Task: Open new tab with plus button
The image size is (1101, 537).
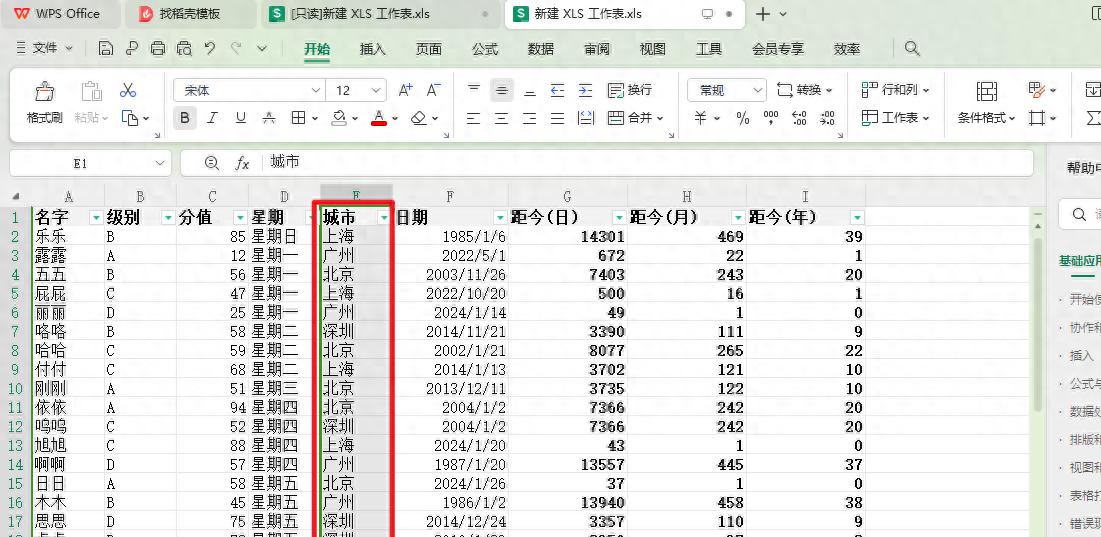Action: [763, 14]
